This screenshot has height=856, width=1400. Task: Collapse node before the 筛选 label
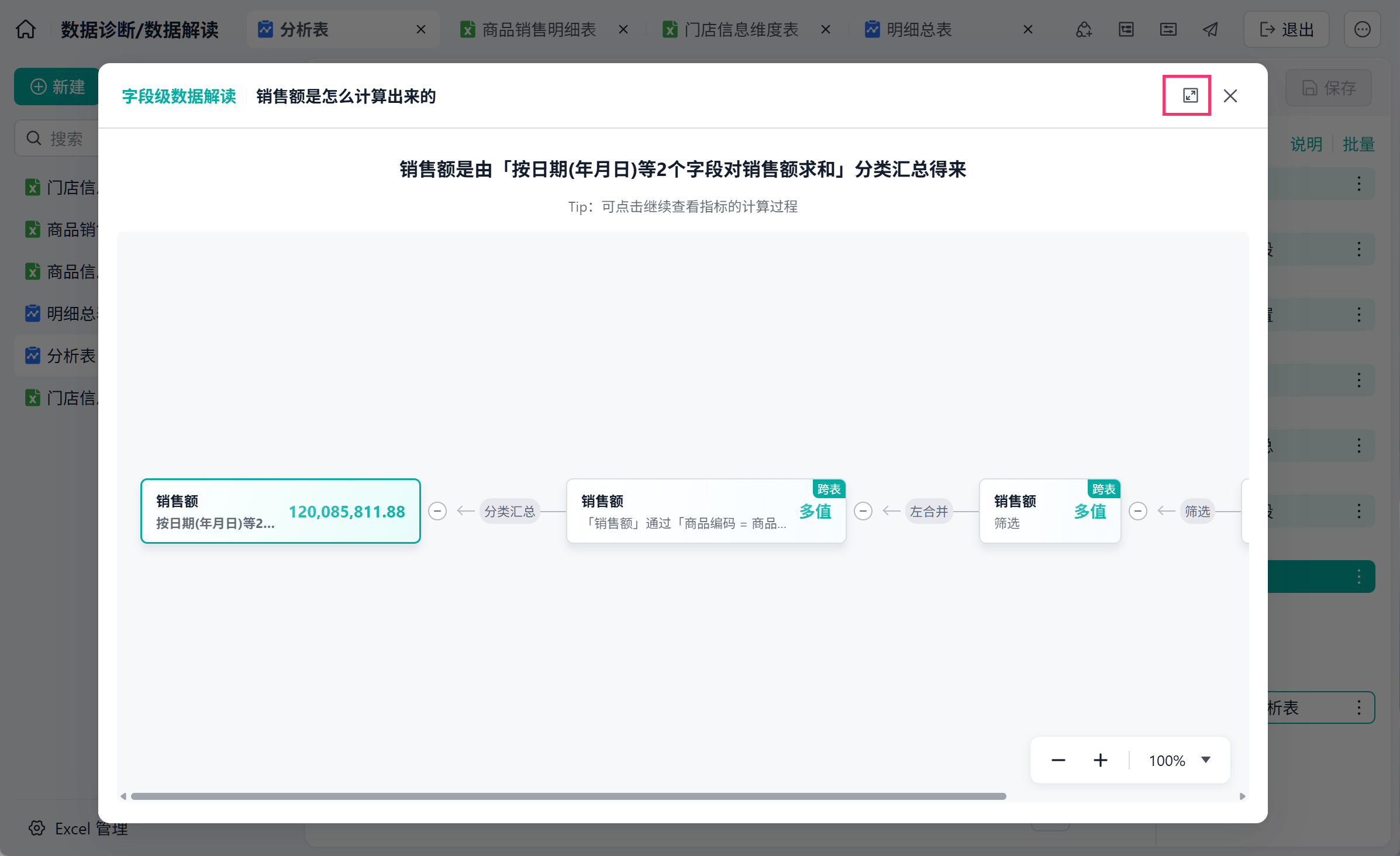click(1137, 511)
